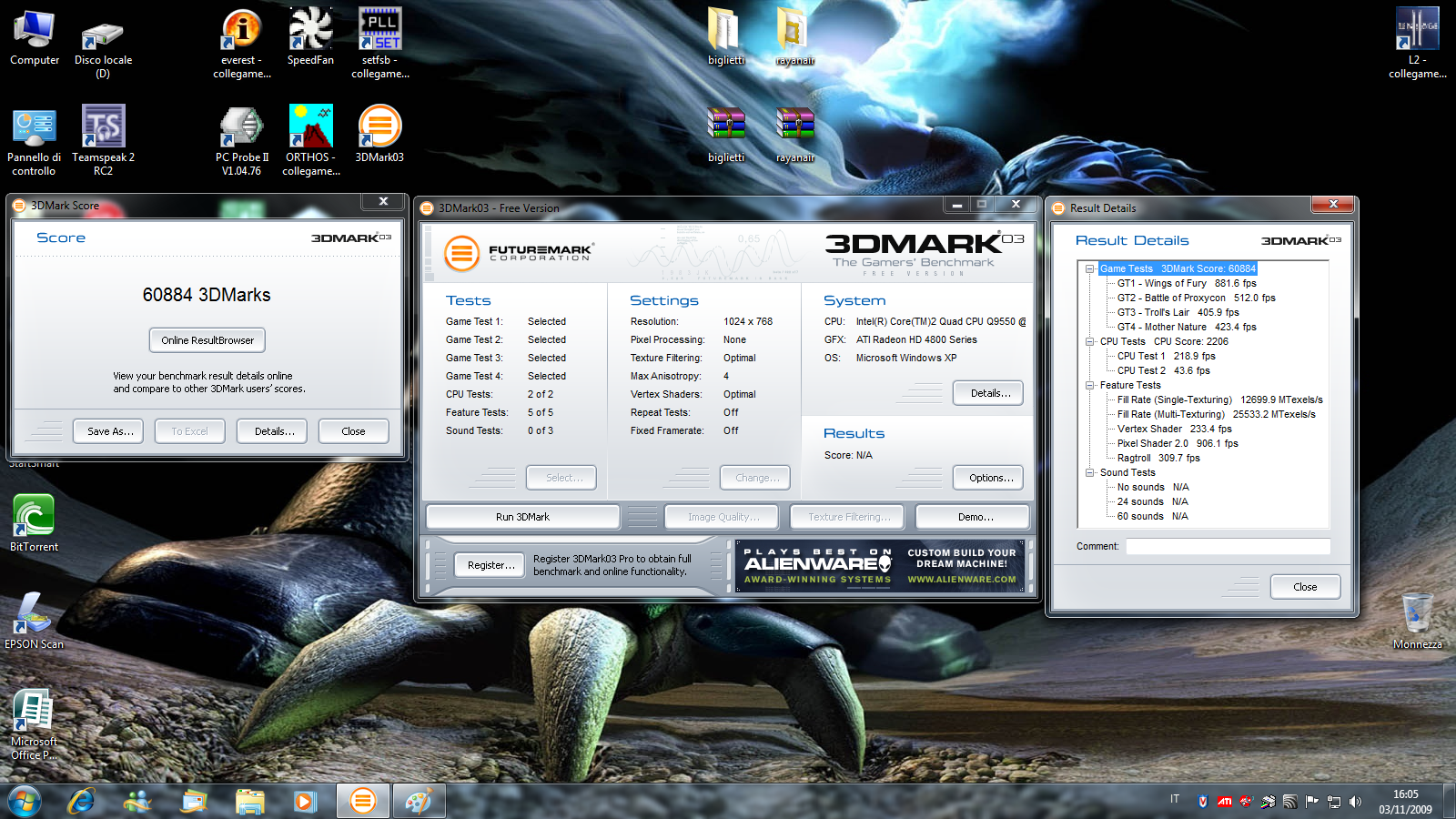Image resolution: width=1456 pixels, height=819 pixels.
Task: Launch Teamspeak 2 RC2 shortcut
Action: pyautogui.click(x=103, y=141)
